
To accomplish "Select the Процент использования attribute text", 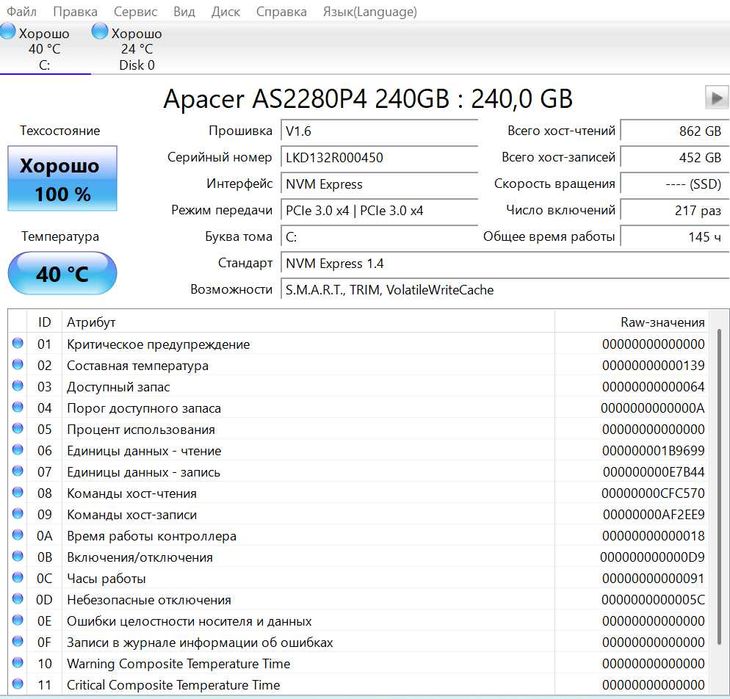I will pos(141,429).
